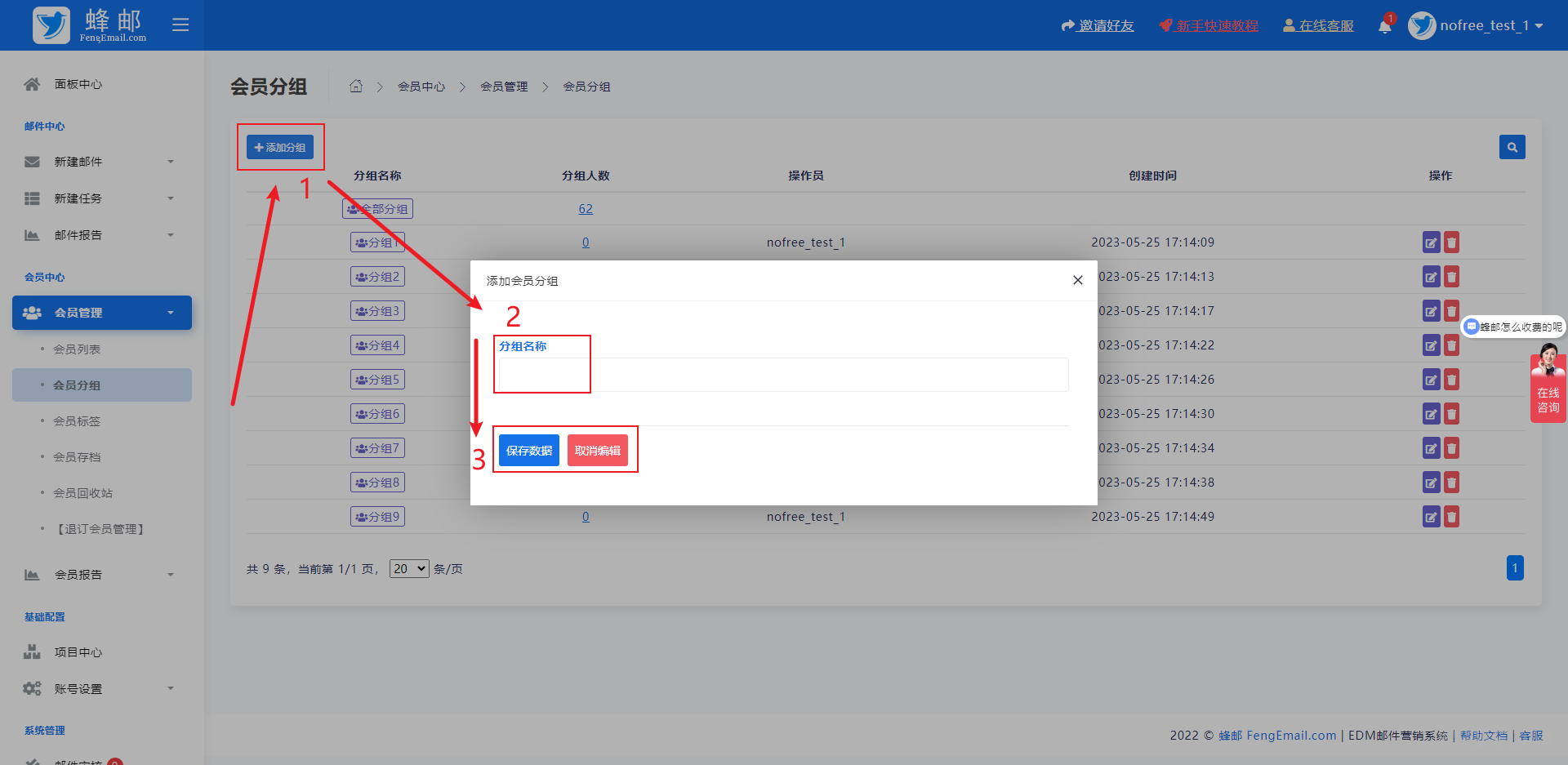Screen dimensions: 1568x765
Task: Open 会员回收站 from the sidebar
Action: tap(82, 493)
